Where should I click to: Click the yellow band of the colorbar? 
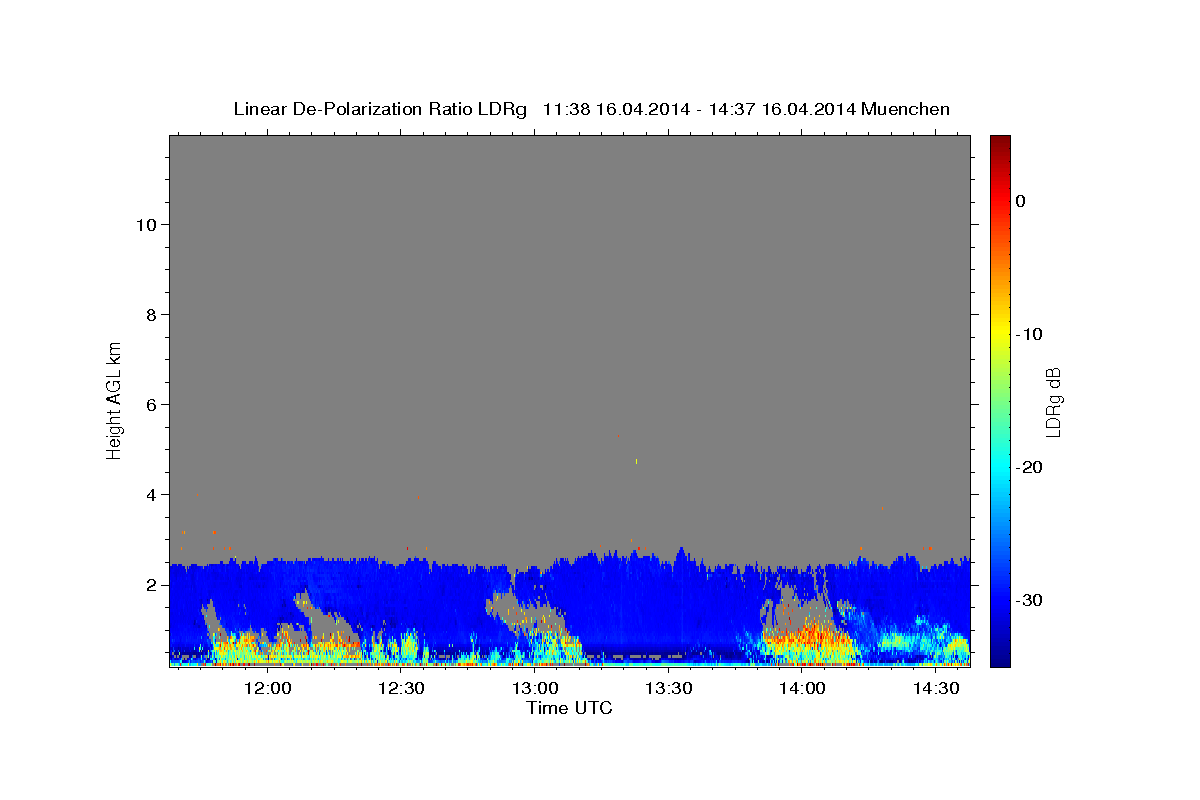[x=1000, y=330]
